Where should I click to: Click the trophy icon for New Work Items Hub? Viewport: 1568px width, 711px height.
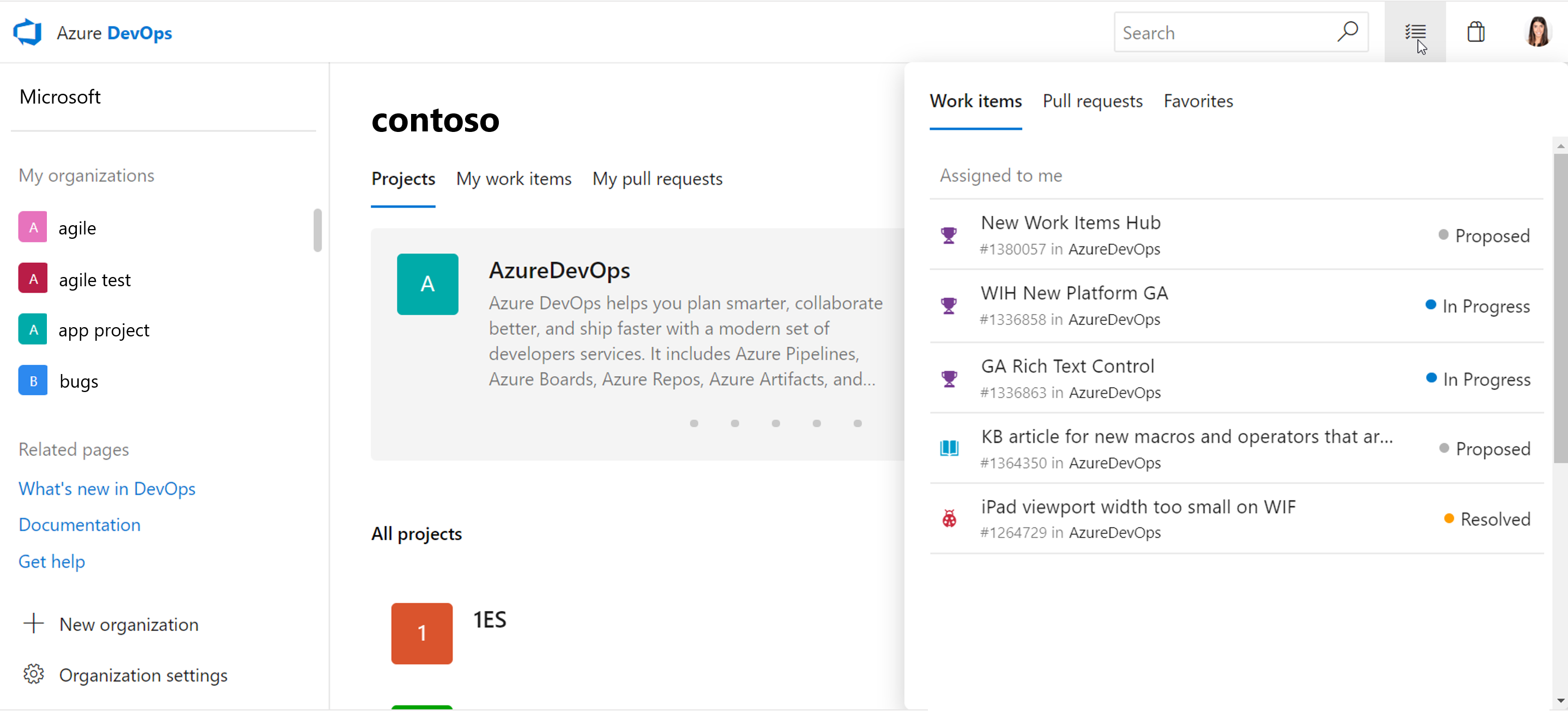coord(948,234)
